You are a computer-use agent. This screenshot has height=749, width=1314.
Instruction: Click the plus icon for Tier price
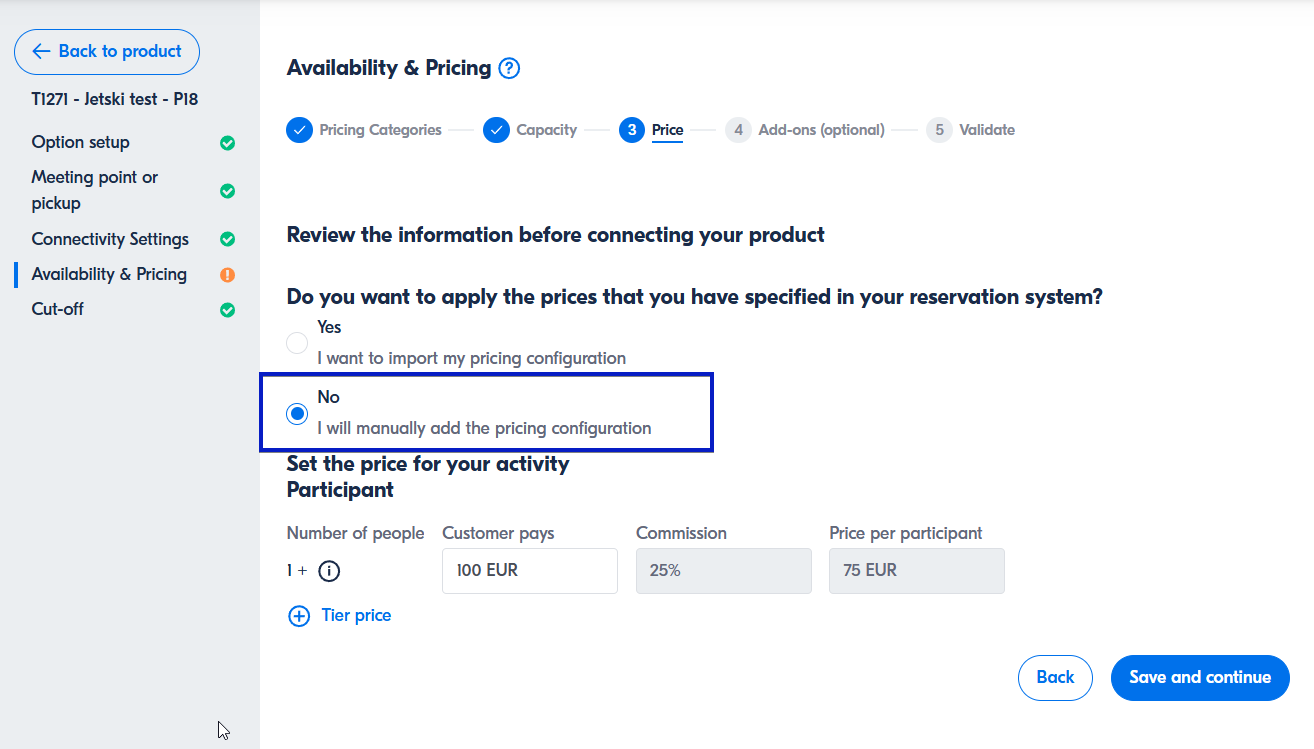299,616
